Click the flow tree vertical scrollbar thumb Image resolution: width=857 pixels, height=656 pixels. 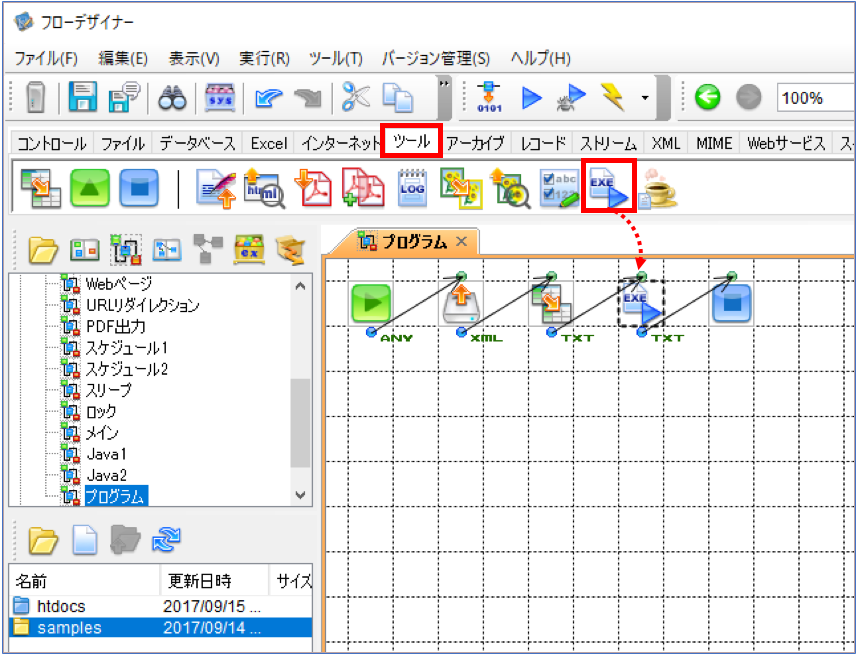(300, 422)
